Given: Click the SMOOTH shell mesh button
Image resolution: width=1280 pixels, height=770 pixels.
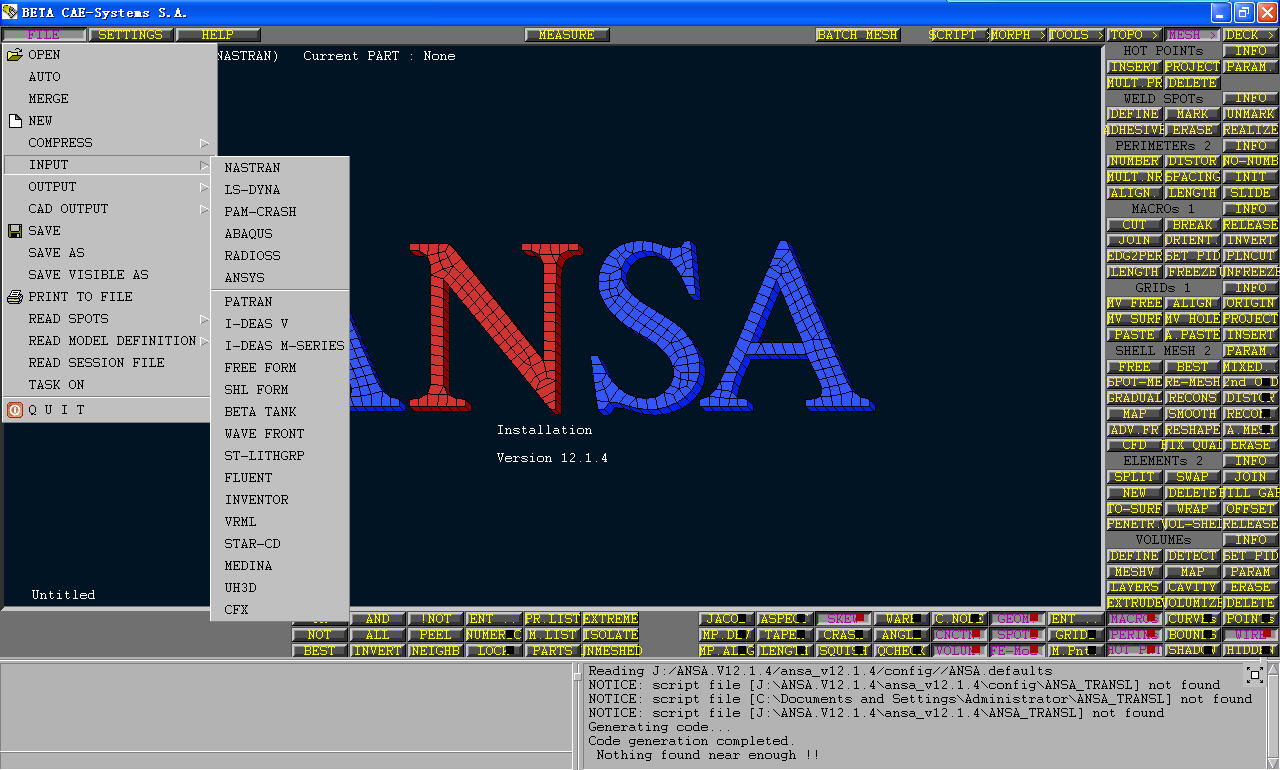Looking at the screenshot, I should (1192, 414).
